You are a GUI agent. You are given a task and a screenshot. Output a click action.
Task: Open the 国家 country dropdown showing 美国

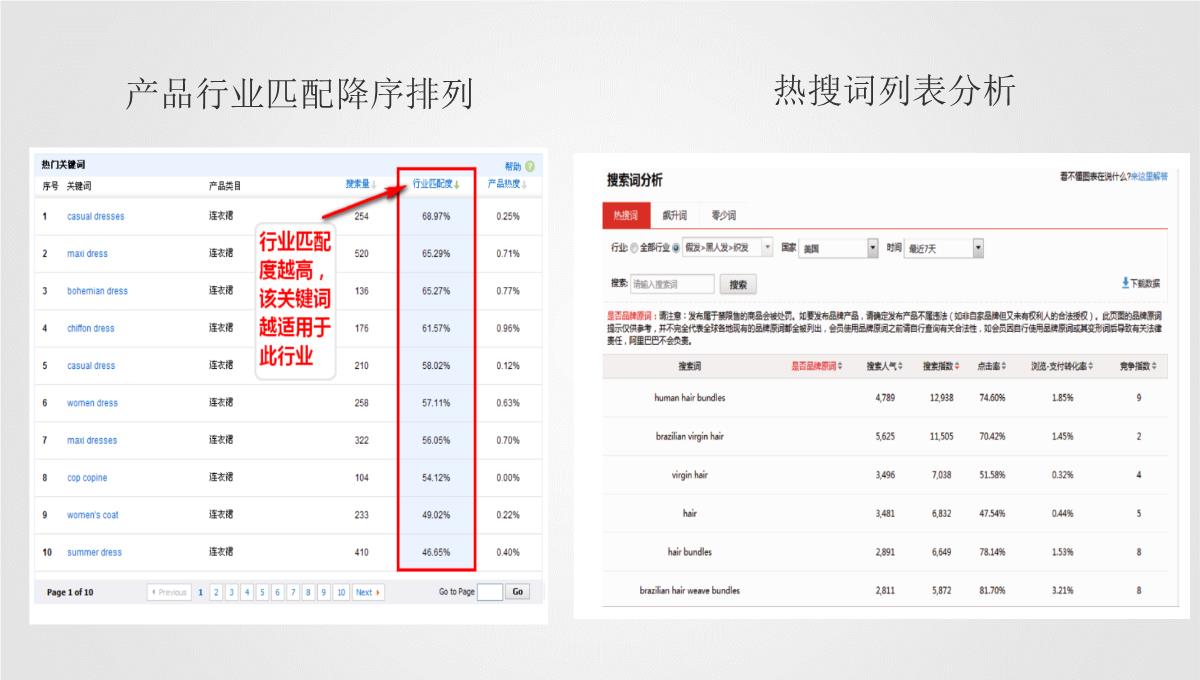[872, 247]
